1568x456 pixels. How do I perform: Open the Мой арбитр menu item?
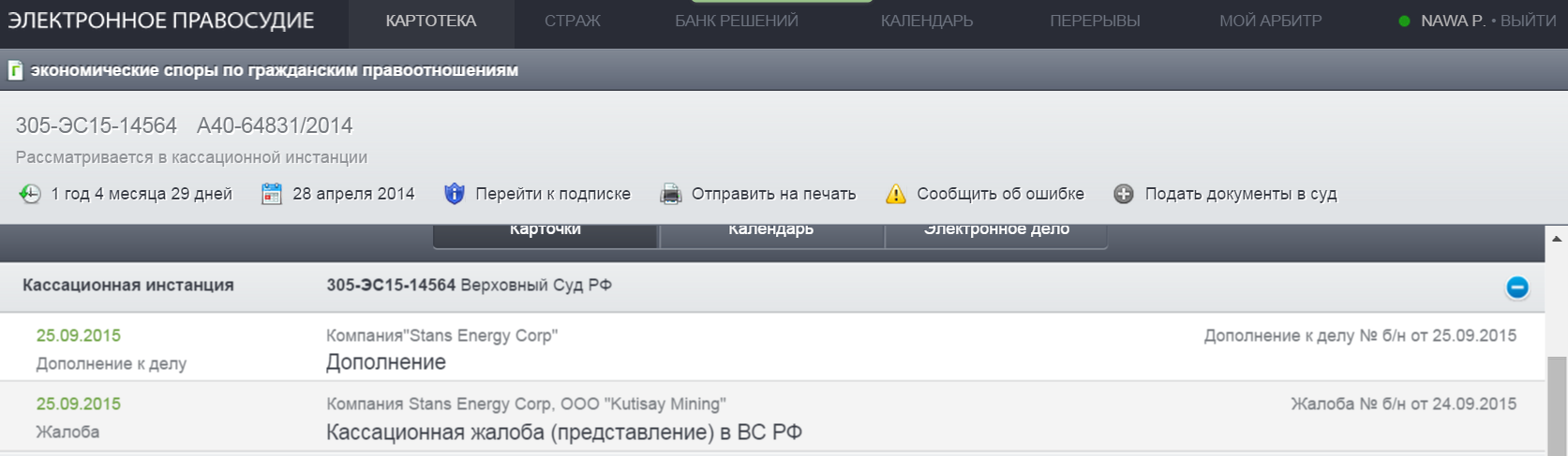pyautogui.click(x=1270, y=22)
